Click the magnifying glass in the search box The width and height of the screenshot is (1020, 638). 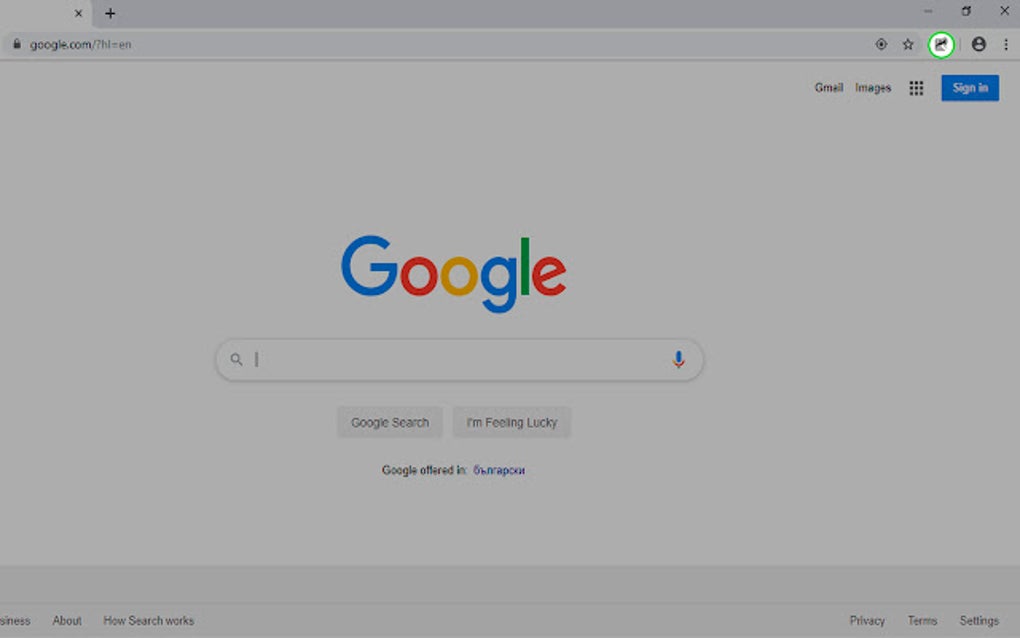tap(235, 358)
